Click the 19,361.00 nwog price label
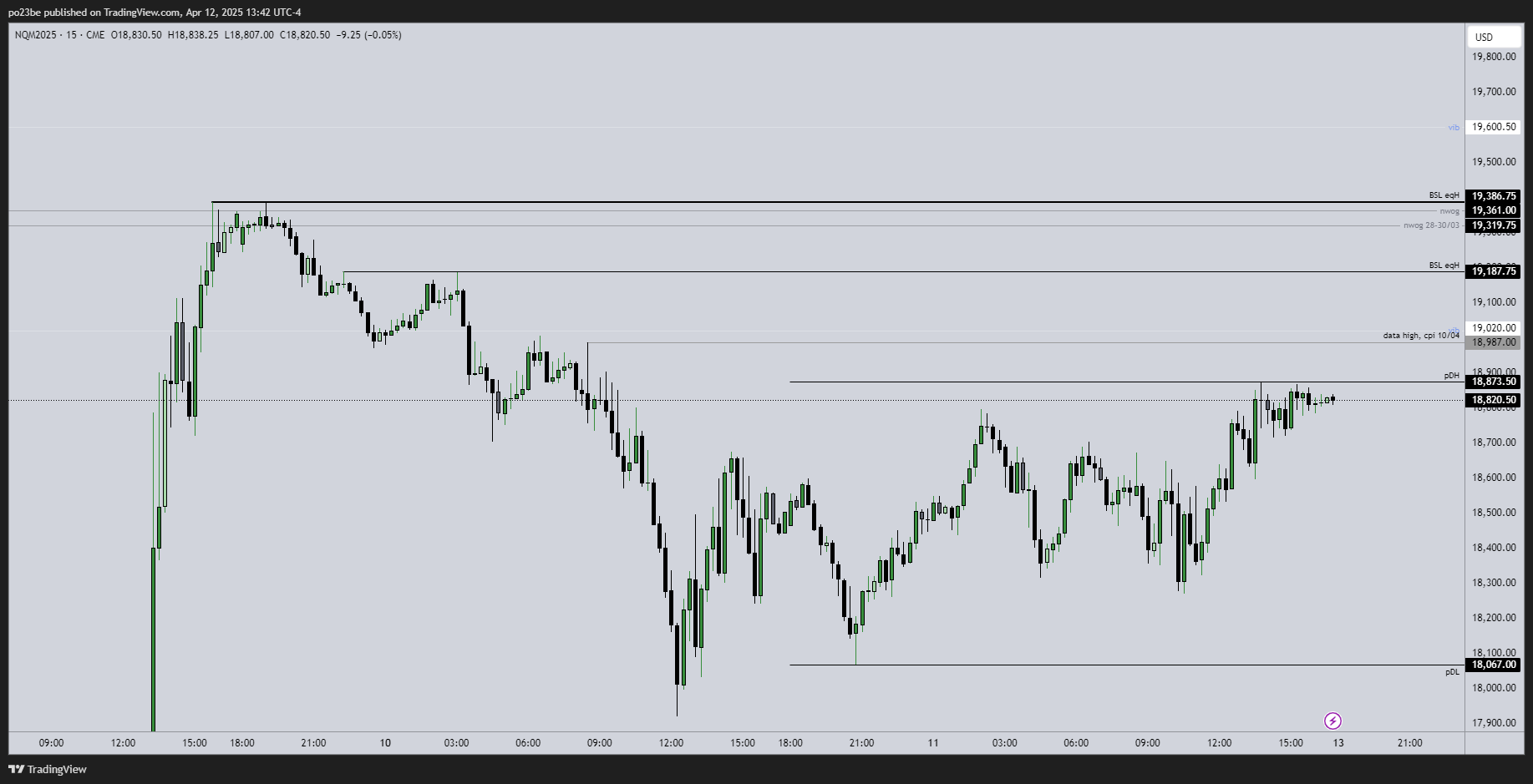Image resolution: width=1533 pixels, height=784 pixels. coord(1493,210)
